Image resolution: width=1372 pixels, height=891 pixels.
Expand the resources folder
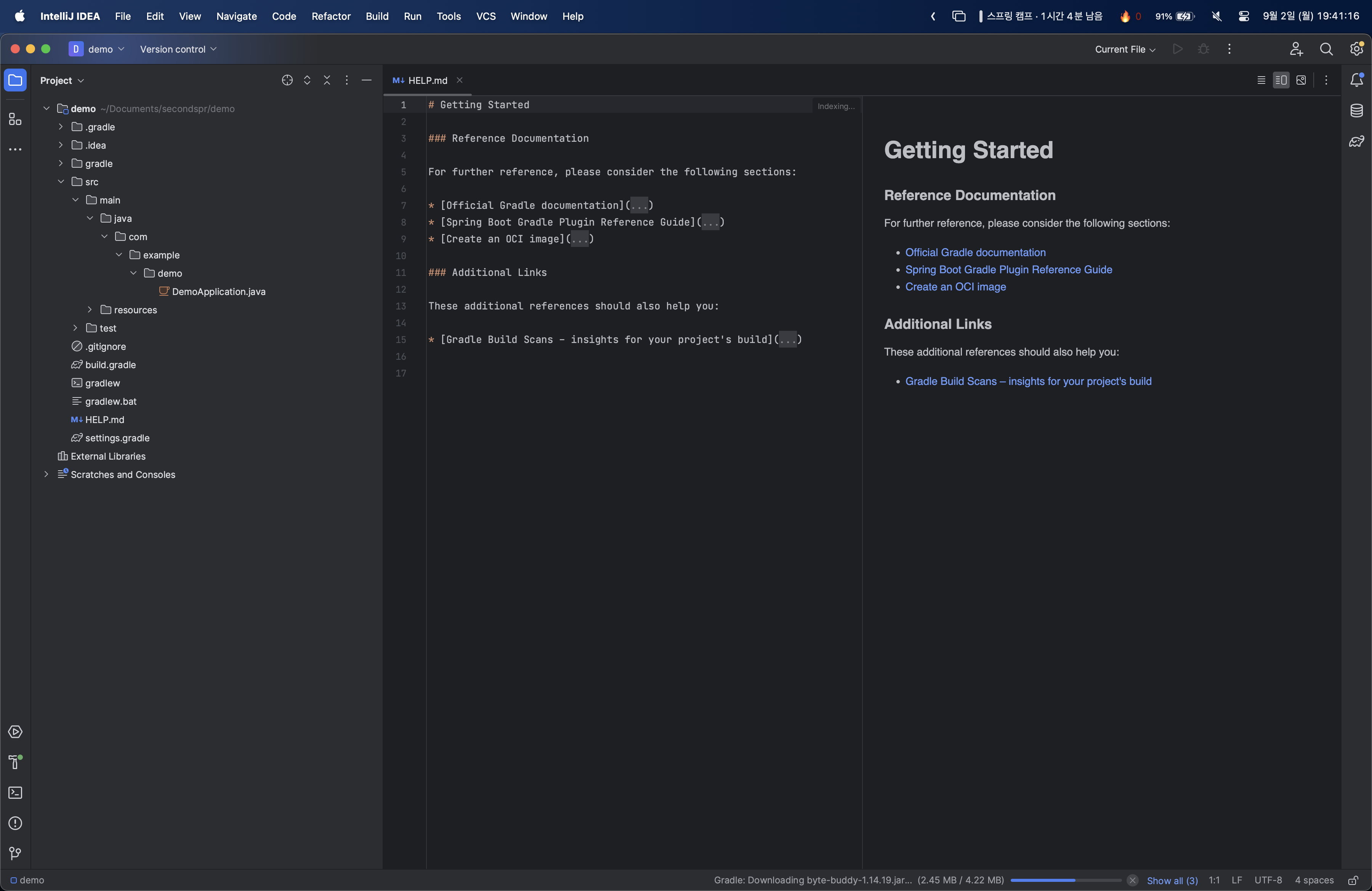(x=90, y=309)
